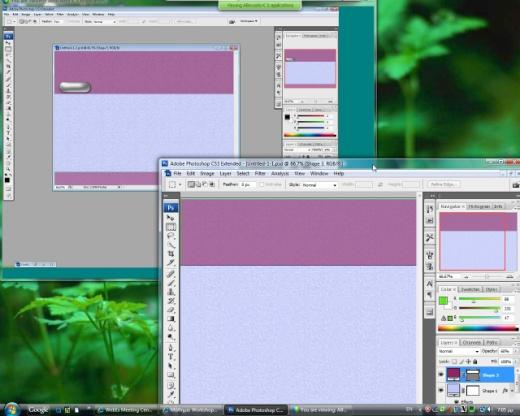Open the tool preset picker arrow

(180, 185)
